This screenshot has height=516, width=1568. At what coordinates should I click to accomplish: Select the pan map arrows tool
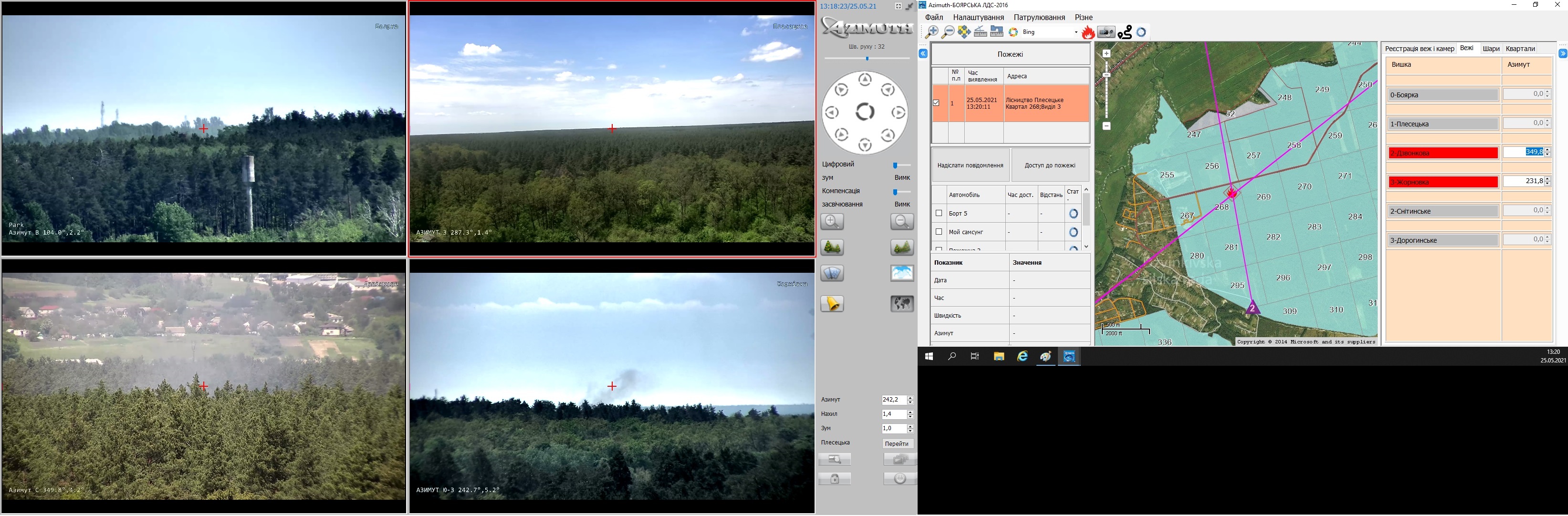click(964, 32)
